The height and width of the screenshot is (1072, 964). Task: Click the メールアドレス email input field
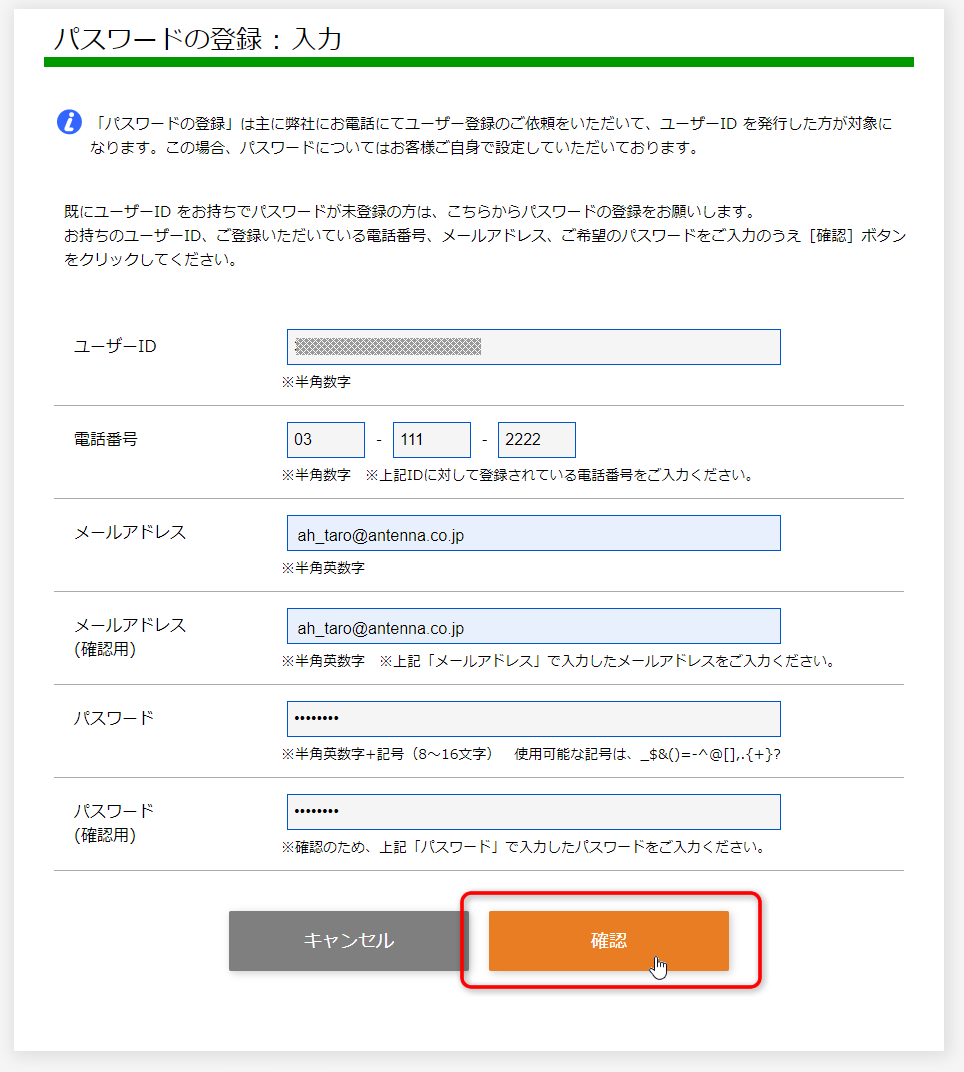click(x=533, y=533)
